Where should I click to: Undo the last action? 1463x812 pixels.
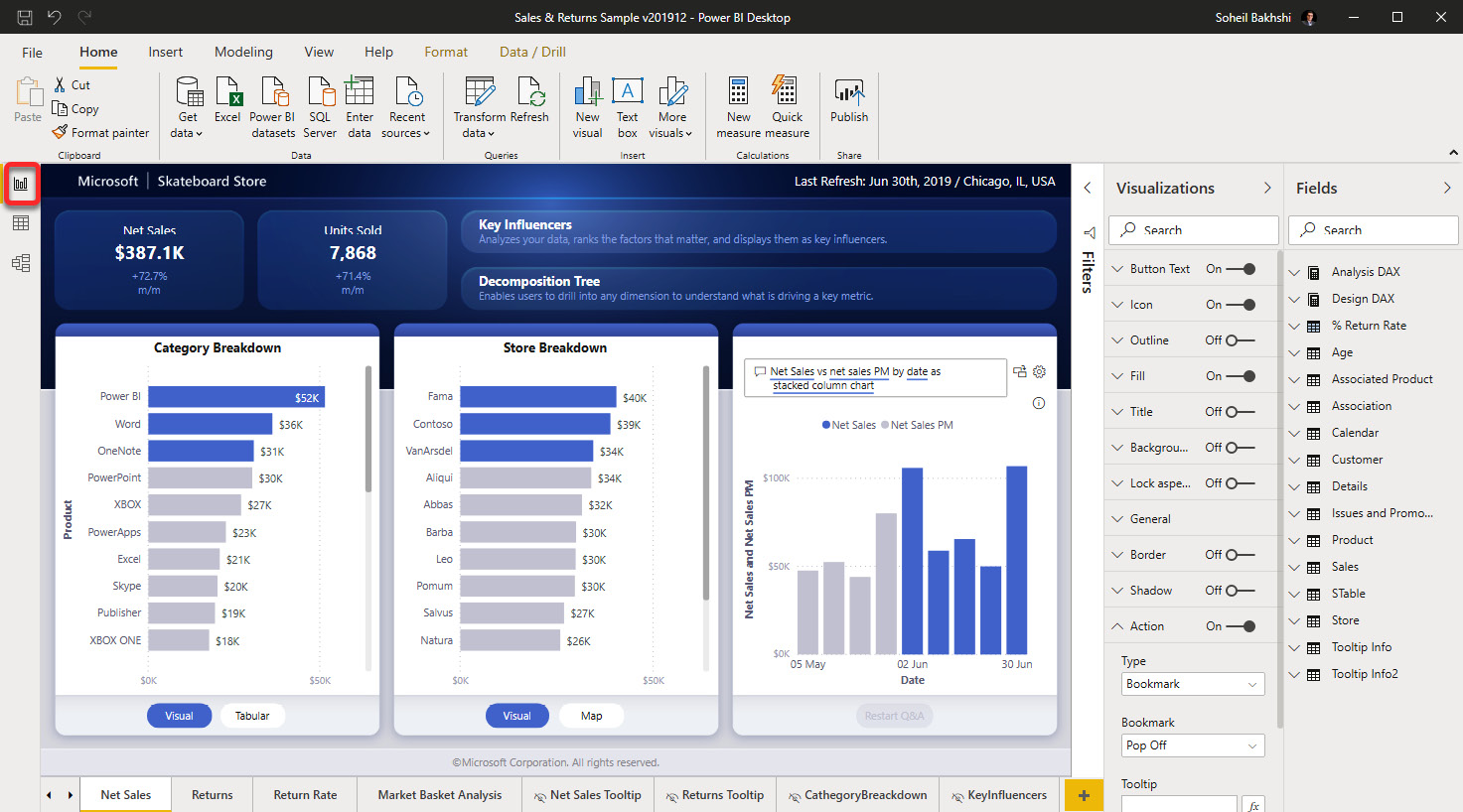[54, 17]
